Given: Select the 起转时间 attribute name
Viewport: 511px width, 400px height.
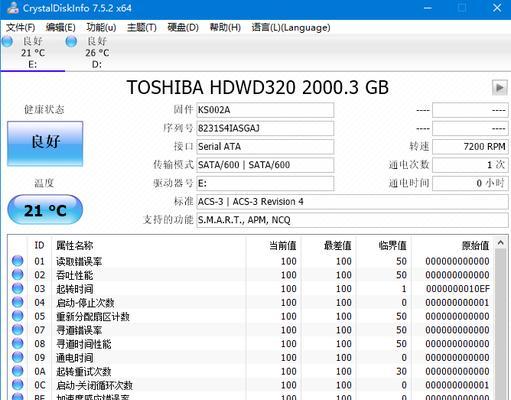Looking at the screenshot, I should pyautogui.click(x=75, y=289).
